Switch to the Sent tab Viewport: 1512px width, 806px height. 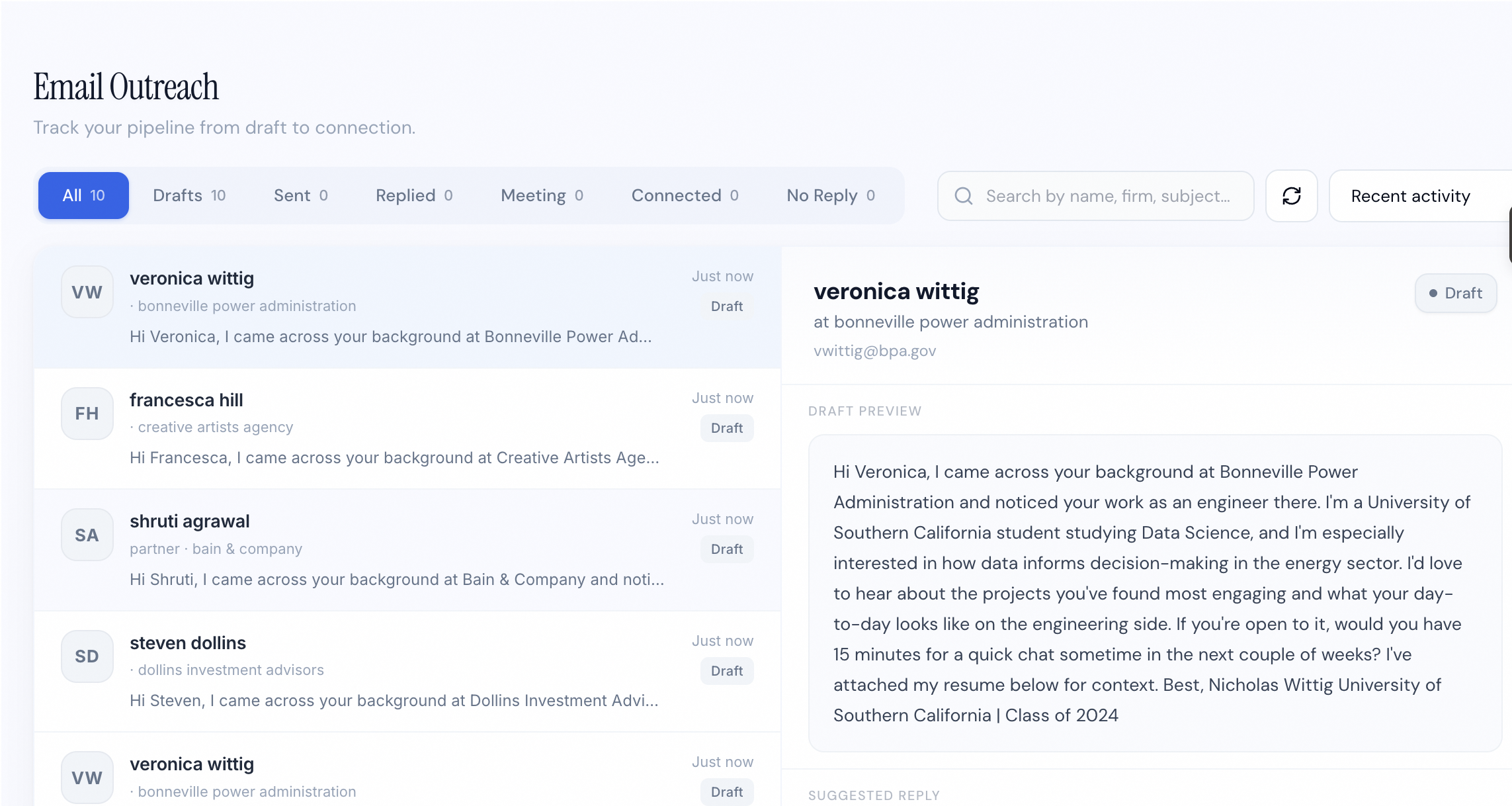(x=300, y=195)
